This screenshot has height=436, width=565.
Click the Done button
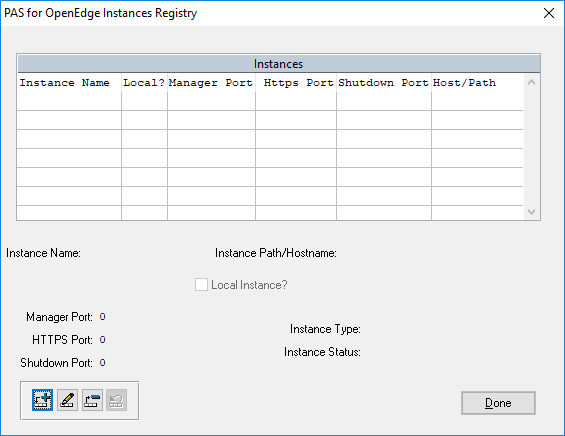[498, 403]
